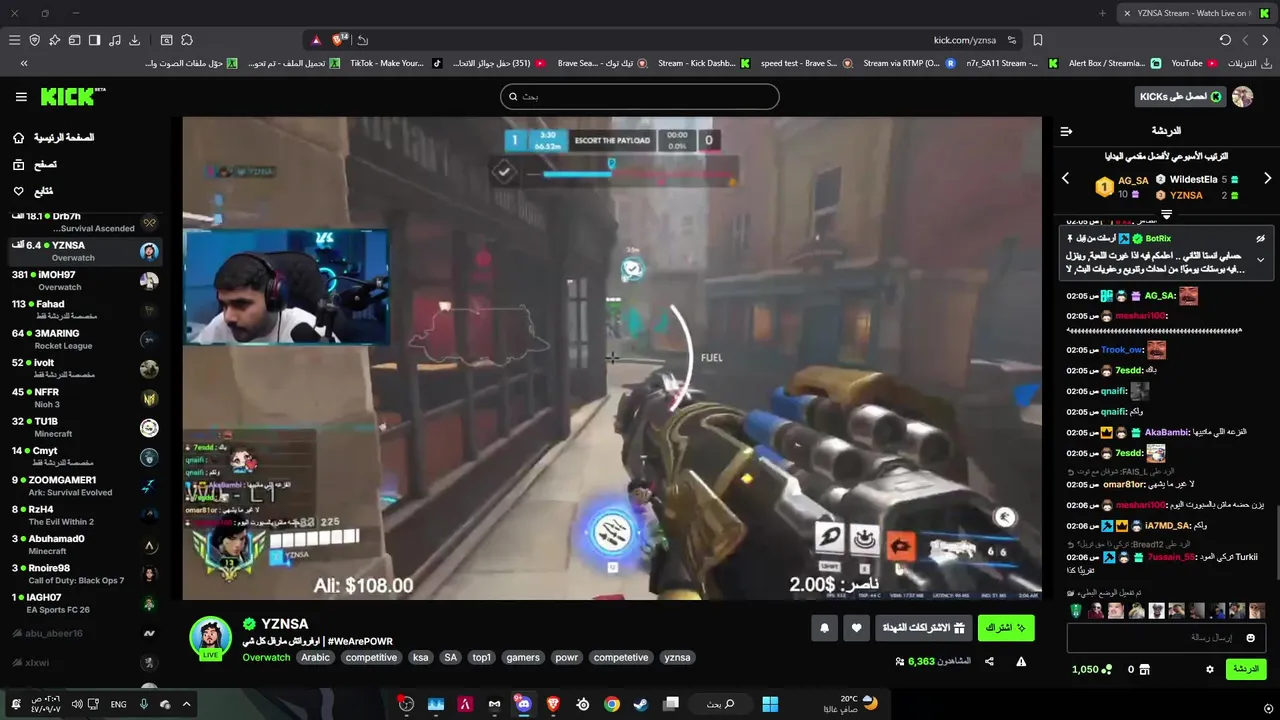This screenshot has width=1280, height=720.
Task: Open Brave Rewards triangle icon
Action: click(316, 40)
